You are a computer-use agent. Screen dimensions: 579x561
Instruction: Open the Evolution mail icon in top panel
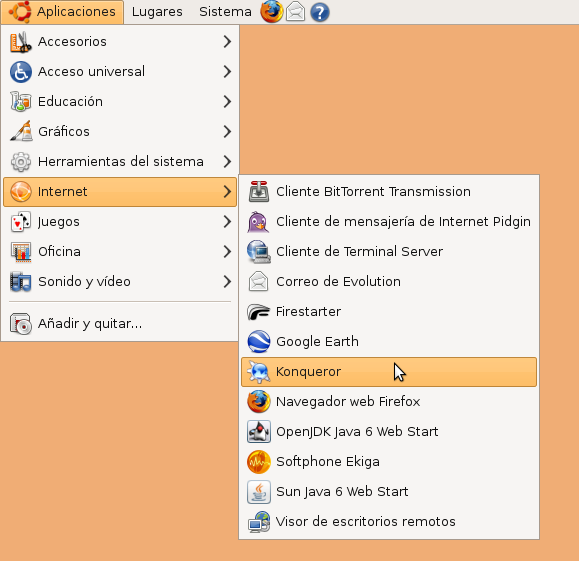[295, 12]
